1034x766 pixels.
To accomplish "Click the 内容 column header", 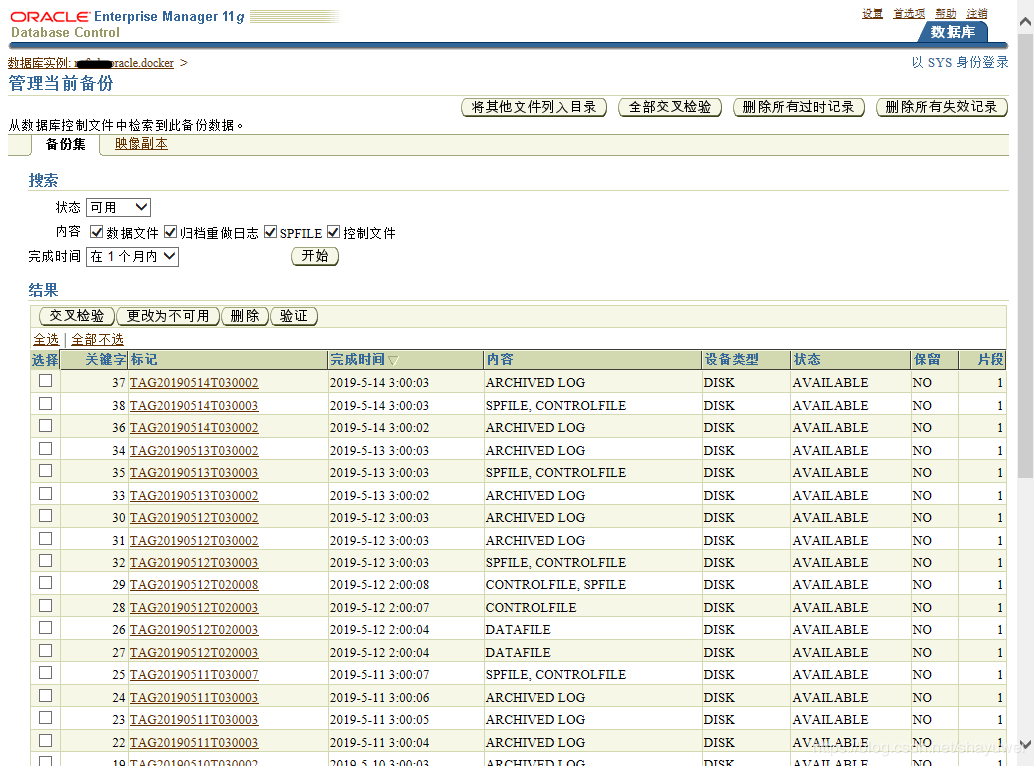I will click(x=500, y=359).
